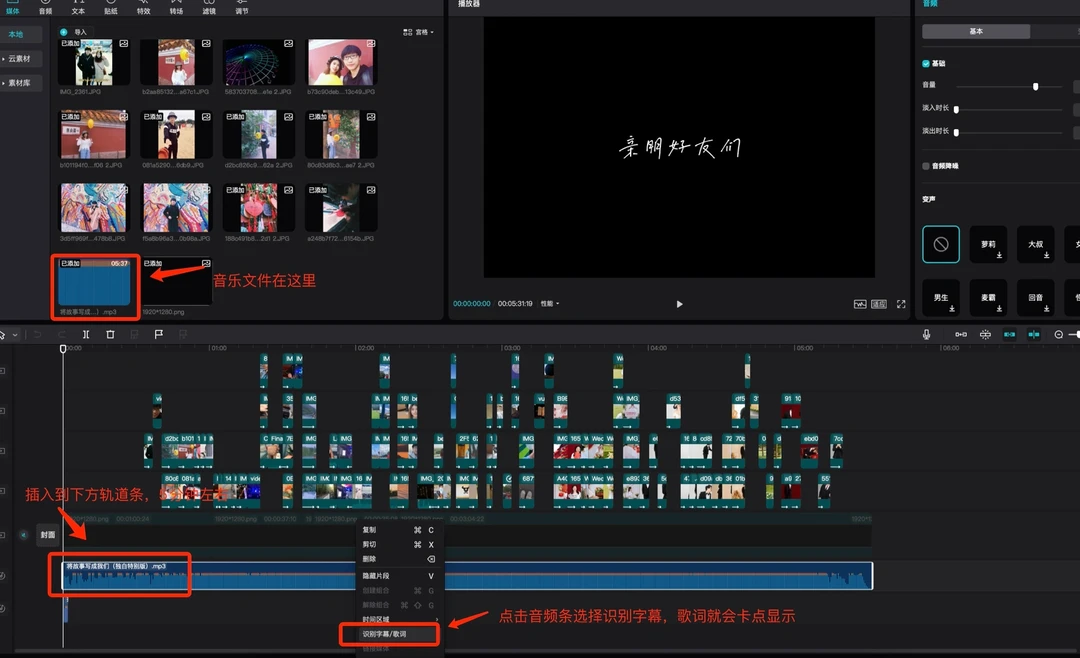The width and height of the screenshot is (1080, 658).
Task: Click the playhead marker at 00:00
Action: pyautogui.click(x=63, y=349)
